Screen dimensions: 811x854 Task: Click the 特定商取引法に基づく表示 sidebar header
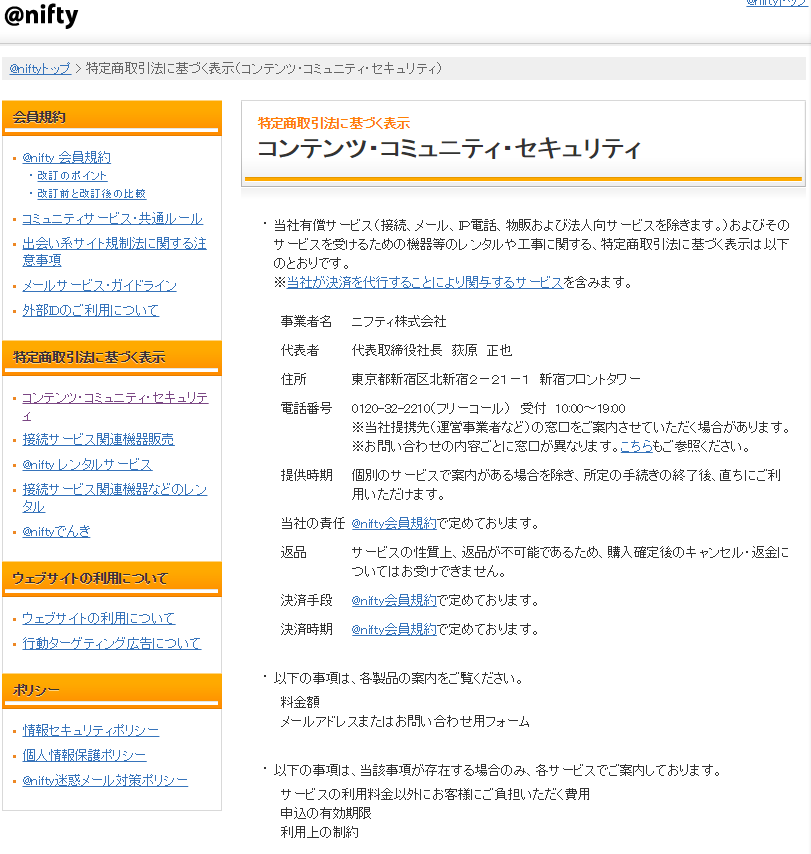[x=112, y=358]
